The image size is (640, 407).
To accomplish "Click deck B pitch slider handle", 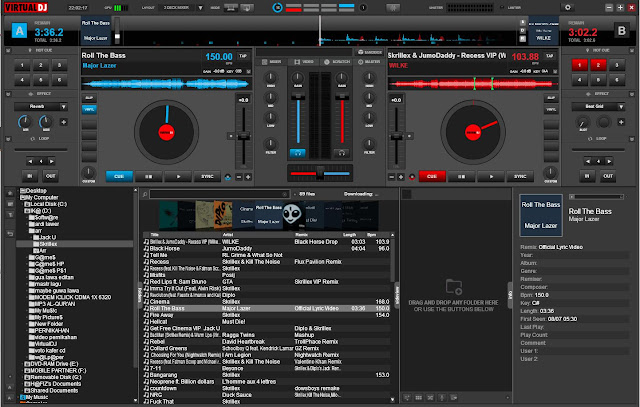I will coord(396,136).
